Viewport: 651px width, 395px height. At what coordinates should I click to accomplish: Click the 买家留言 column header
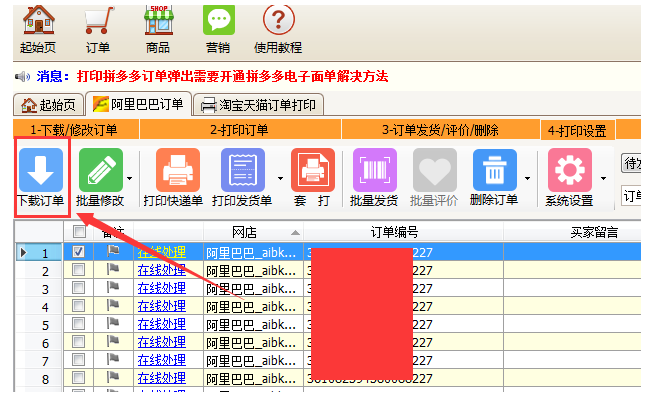tap(573, 232)
